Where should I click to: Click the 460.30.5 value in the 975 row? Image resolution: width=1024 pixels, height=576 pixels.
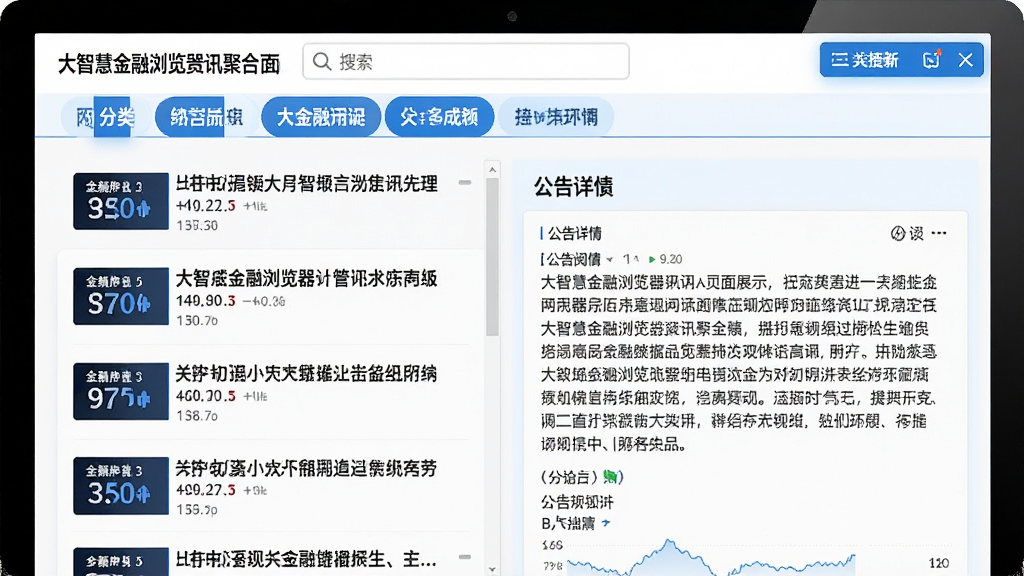206,396
